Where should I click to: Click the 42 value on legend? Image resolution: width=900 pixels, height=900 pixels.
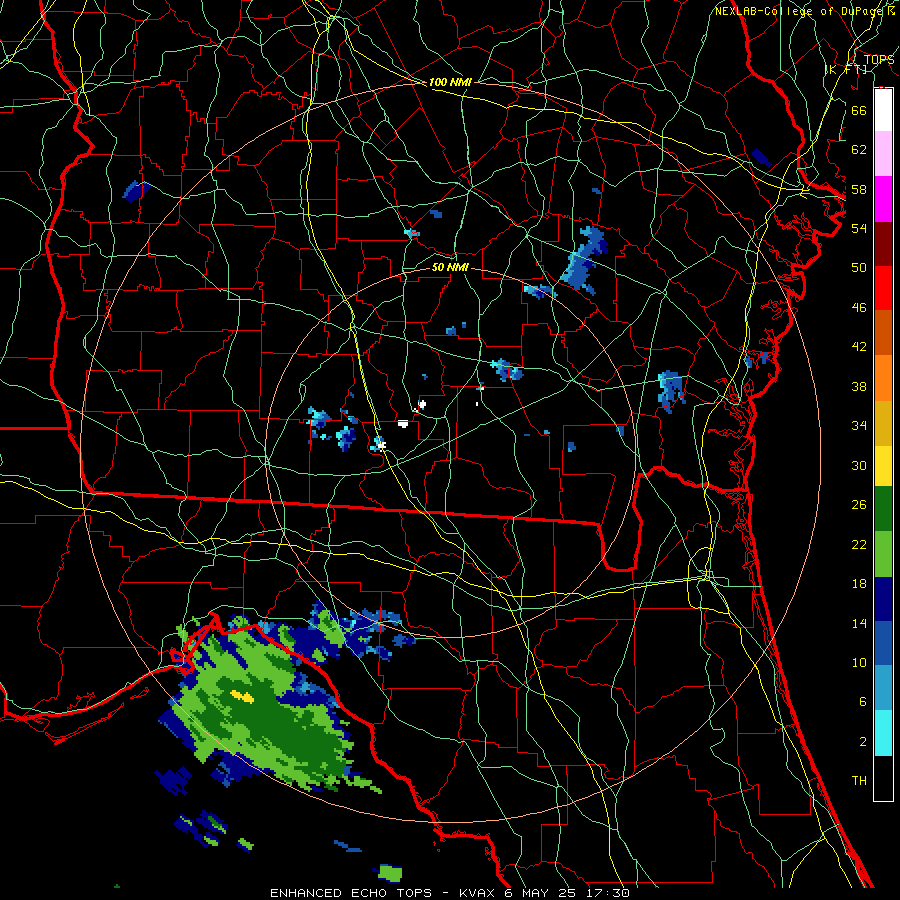point(859,347)
